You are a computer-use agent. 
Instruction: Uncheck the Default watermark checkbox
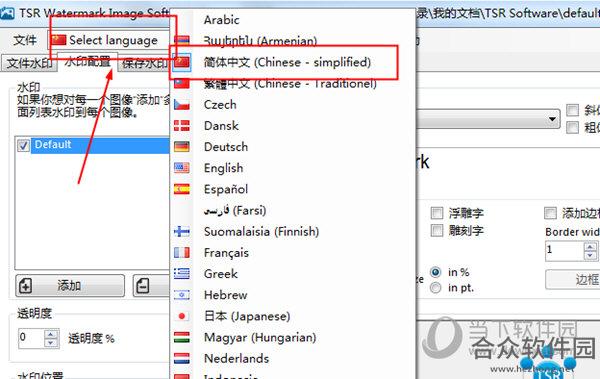[x=23, y=145]
